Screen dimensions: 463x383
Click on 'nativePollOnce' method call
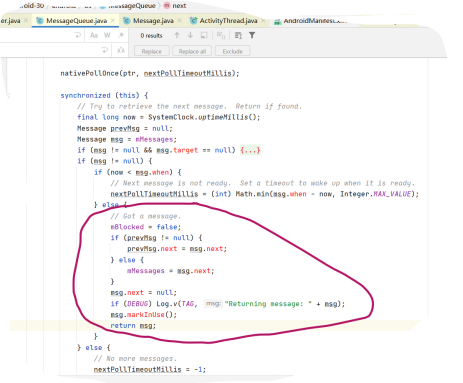pyautogui.click(x=90, y=73)
